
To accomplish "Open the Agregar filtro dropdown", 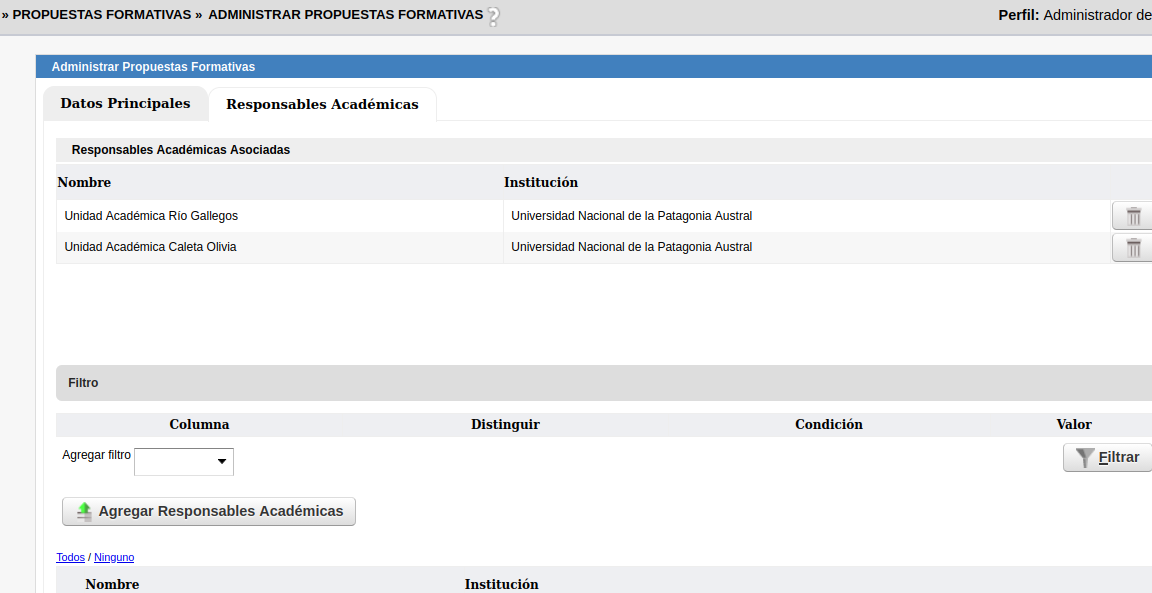I will (x=184, y=462).
